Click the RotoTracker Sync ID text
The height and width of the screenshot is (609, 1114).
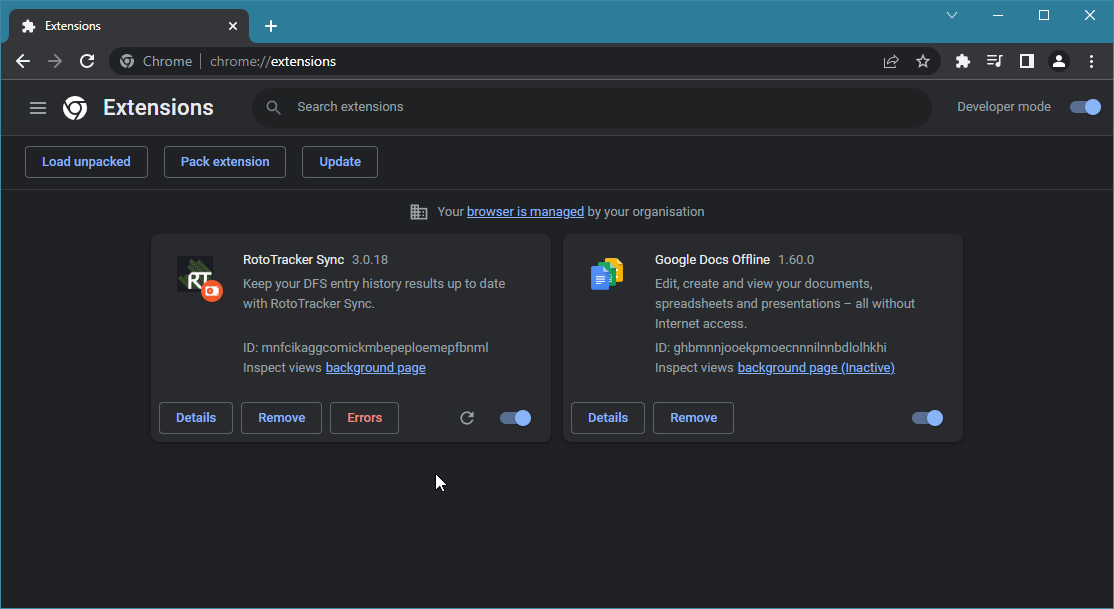[x=366, y=347]
